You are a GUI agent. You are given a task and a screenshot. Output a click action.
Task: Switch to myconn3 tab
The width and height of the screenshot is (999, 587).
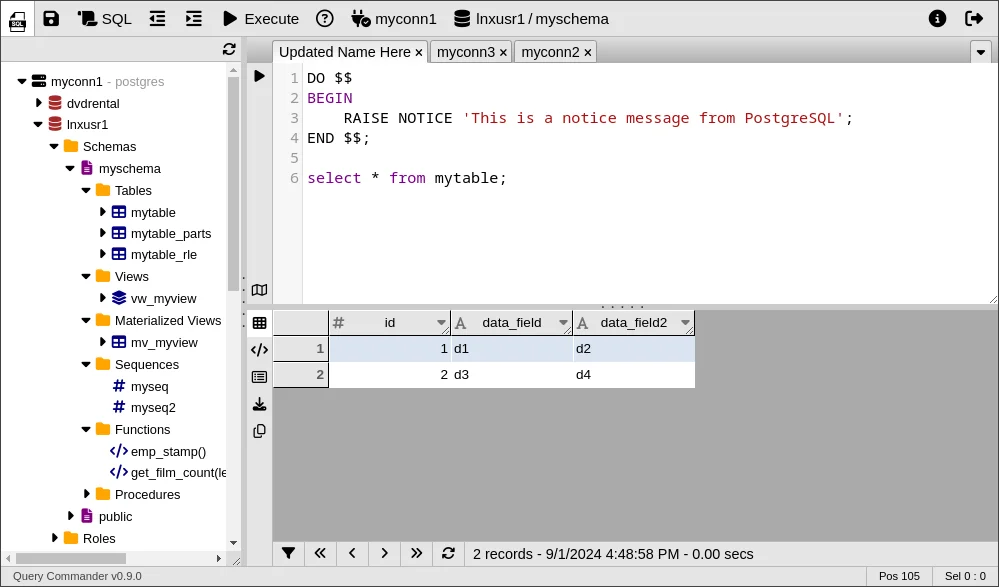pos(466,52)
